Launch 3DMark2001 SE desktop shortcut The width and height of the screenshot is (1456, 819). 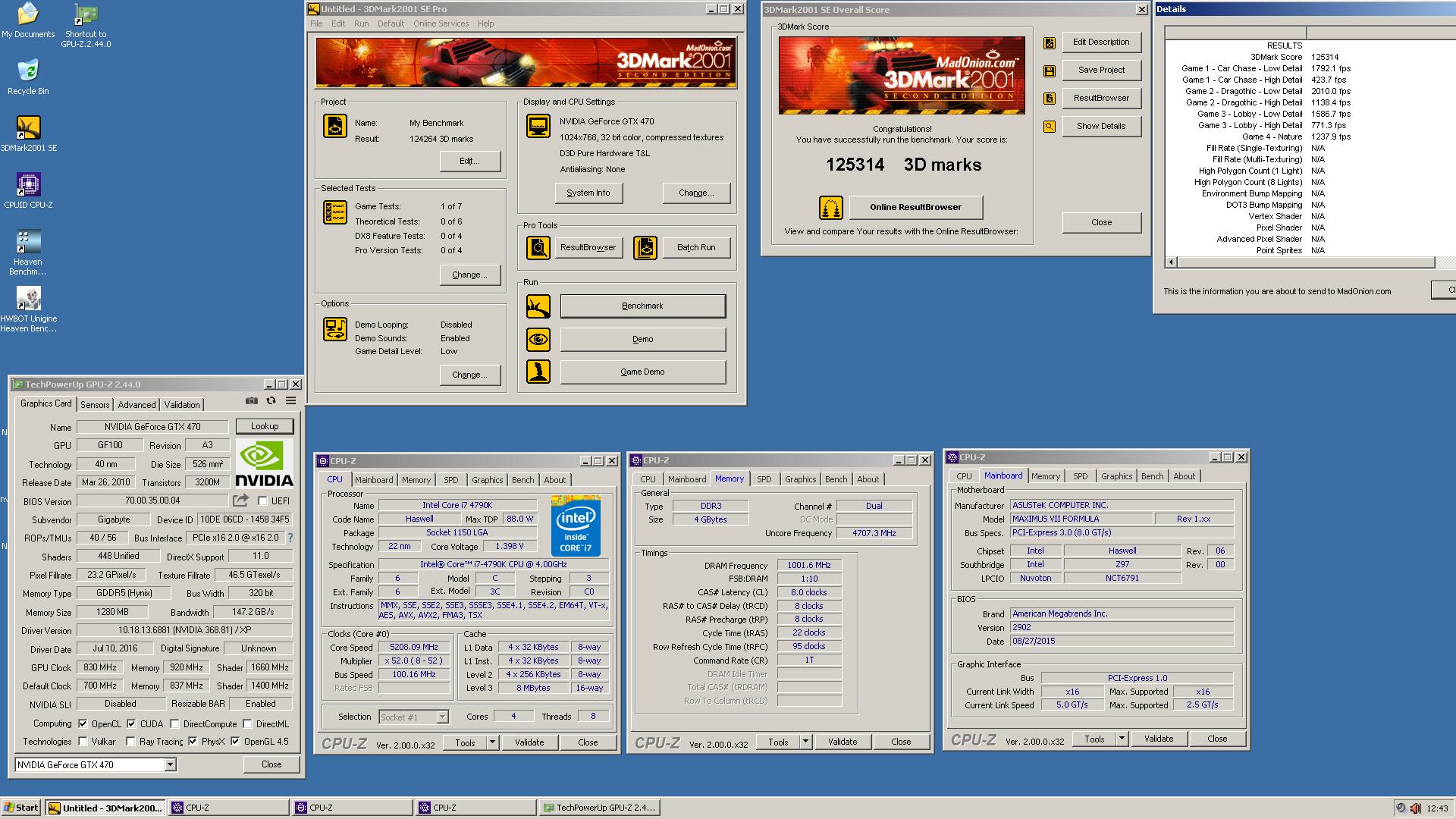point(28,133)
